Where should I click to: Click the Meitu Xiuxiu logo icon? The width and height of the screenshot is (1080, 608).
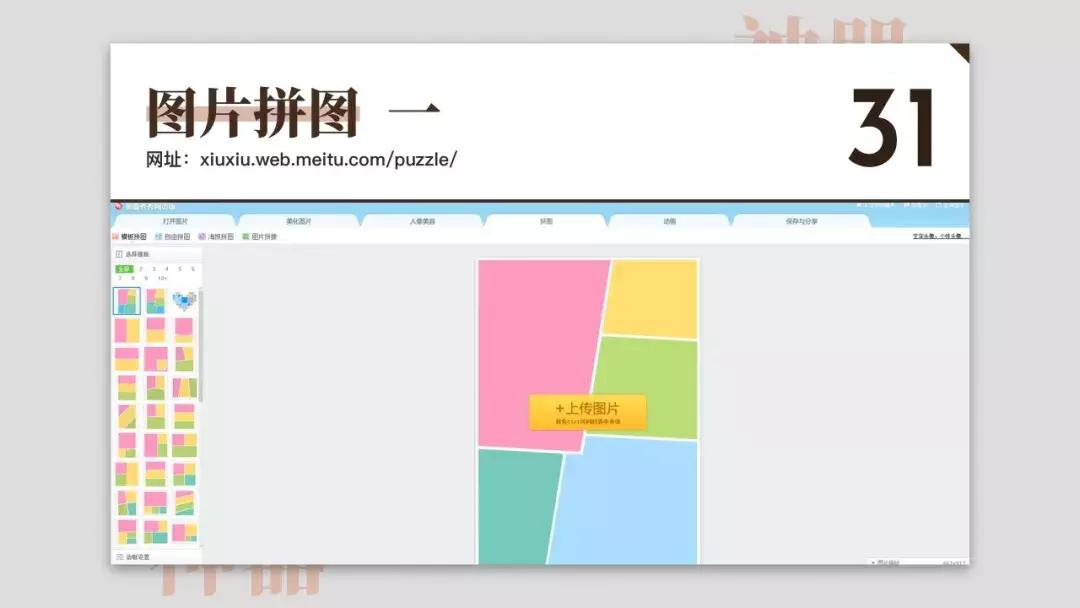coord(120,204)
